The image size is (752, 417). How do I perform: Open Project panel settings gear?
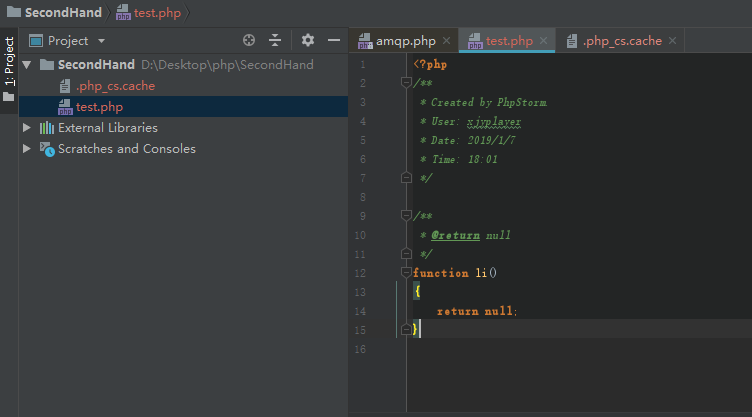[308, 40]
